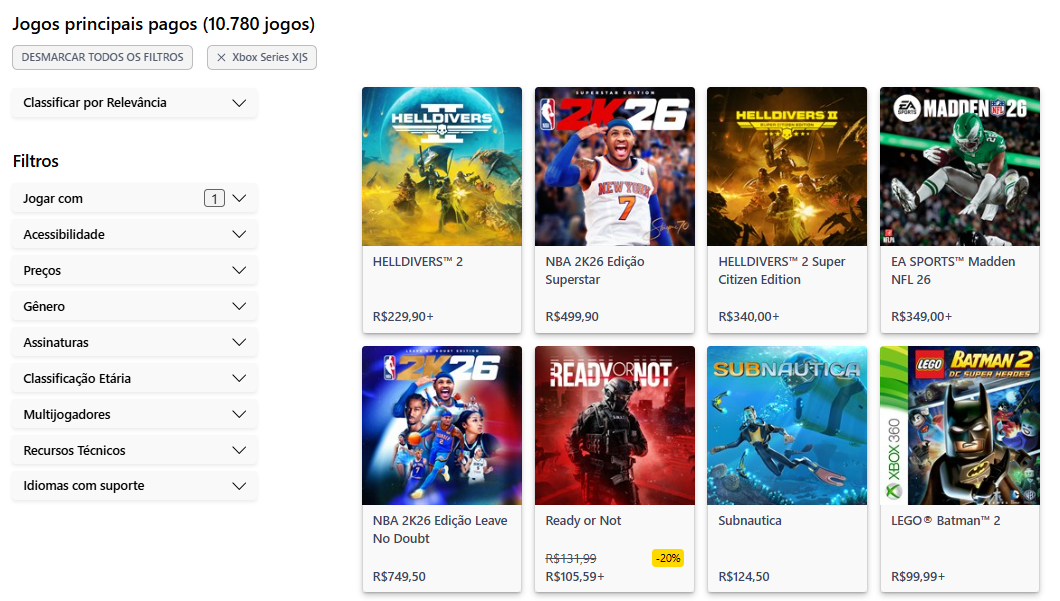
Task: Open HELLDIVERS 2 Super Citizen Edition cover
Action: tap(787, 166)
